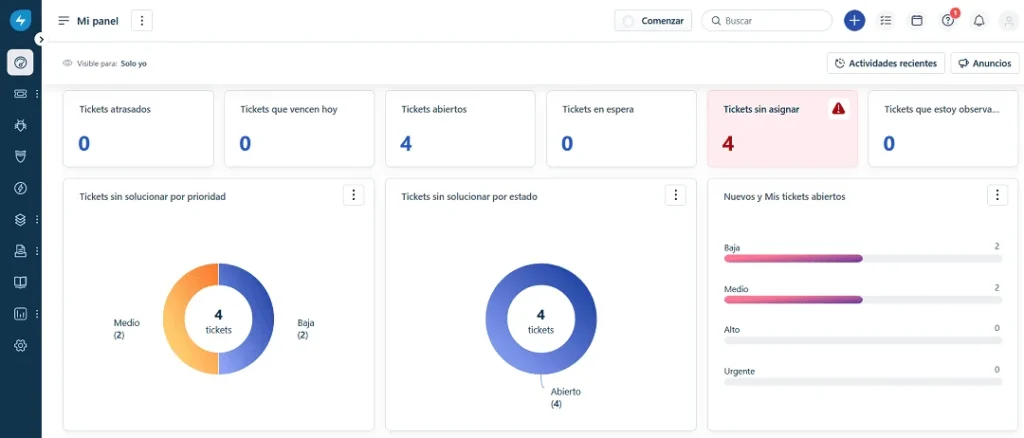Open the Tickets abiertos card
This screenshot has height=438, width=1024.
(460, 129)
